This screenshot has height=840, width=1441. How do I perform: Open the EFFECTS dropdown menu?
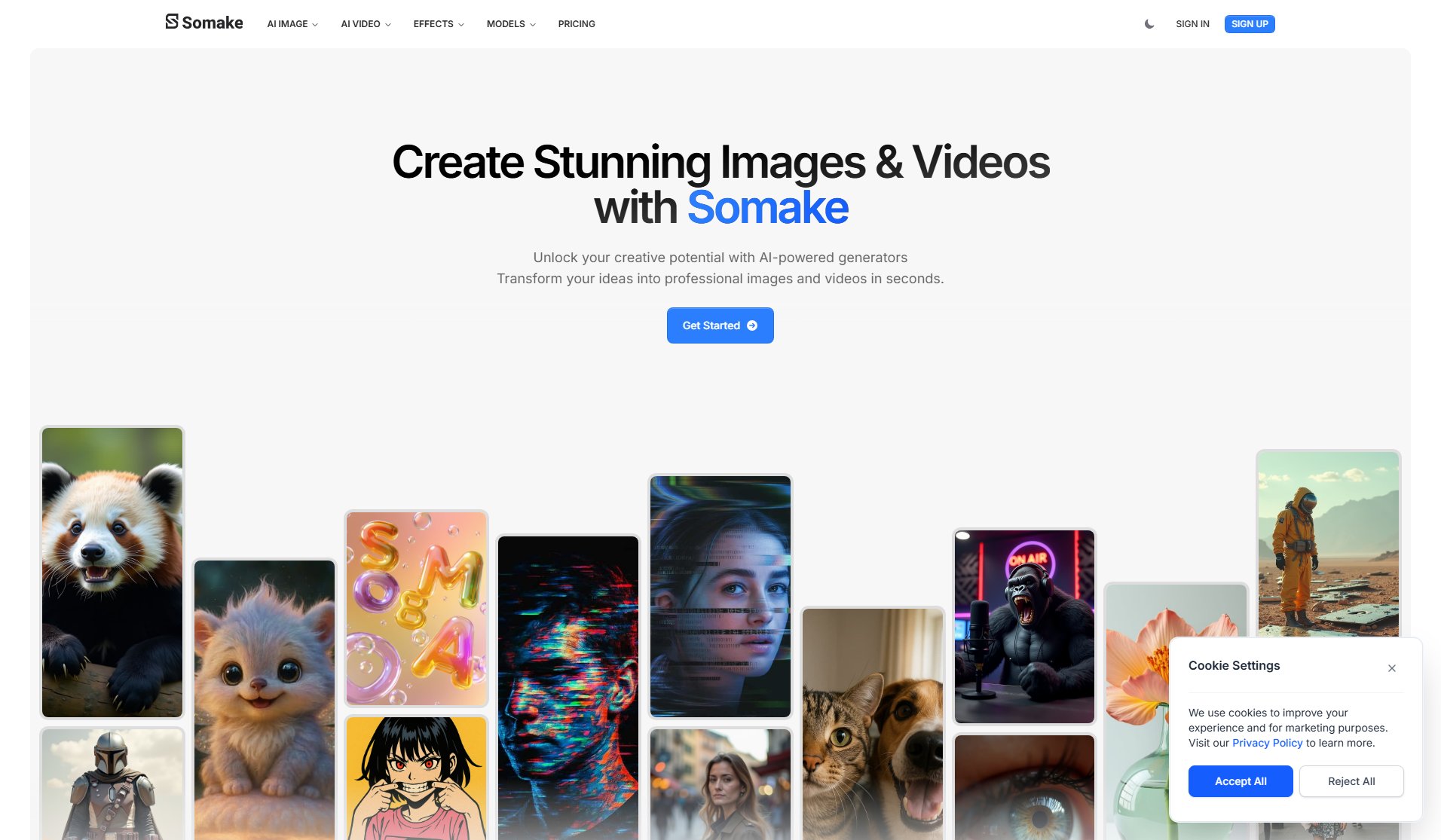(x=439, y=24)
